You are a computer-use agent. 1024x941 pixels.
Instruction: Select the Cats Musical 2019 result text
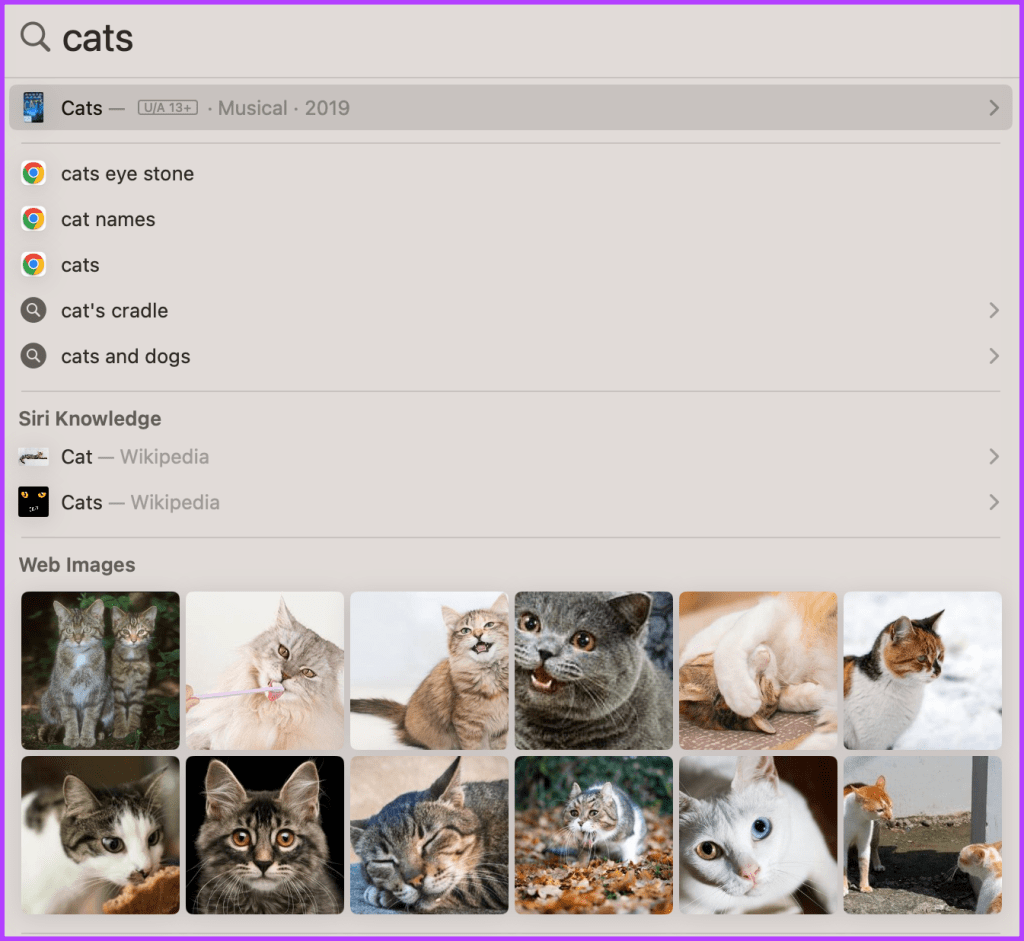point(205,108)
